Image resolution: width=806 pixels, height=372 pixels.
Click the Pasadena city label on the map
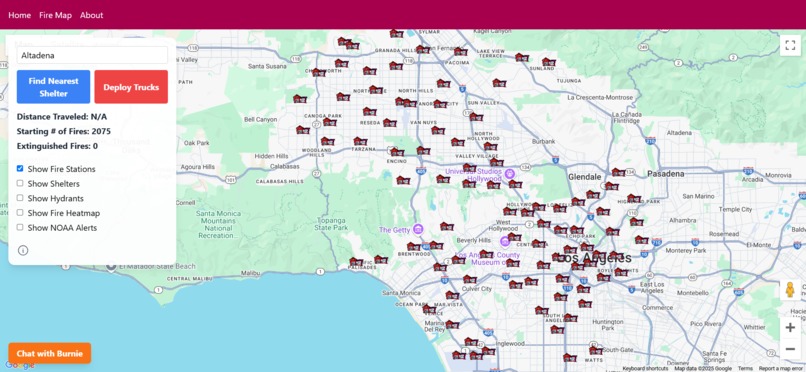pyautogui.click(x=665, y=174)
